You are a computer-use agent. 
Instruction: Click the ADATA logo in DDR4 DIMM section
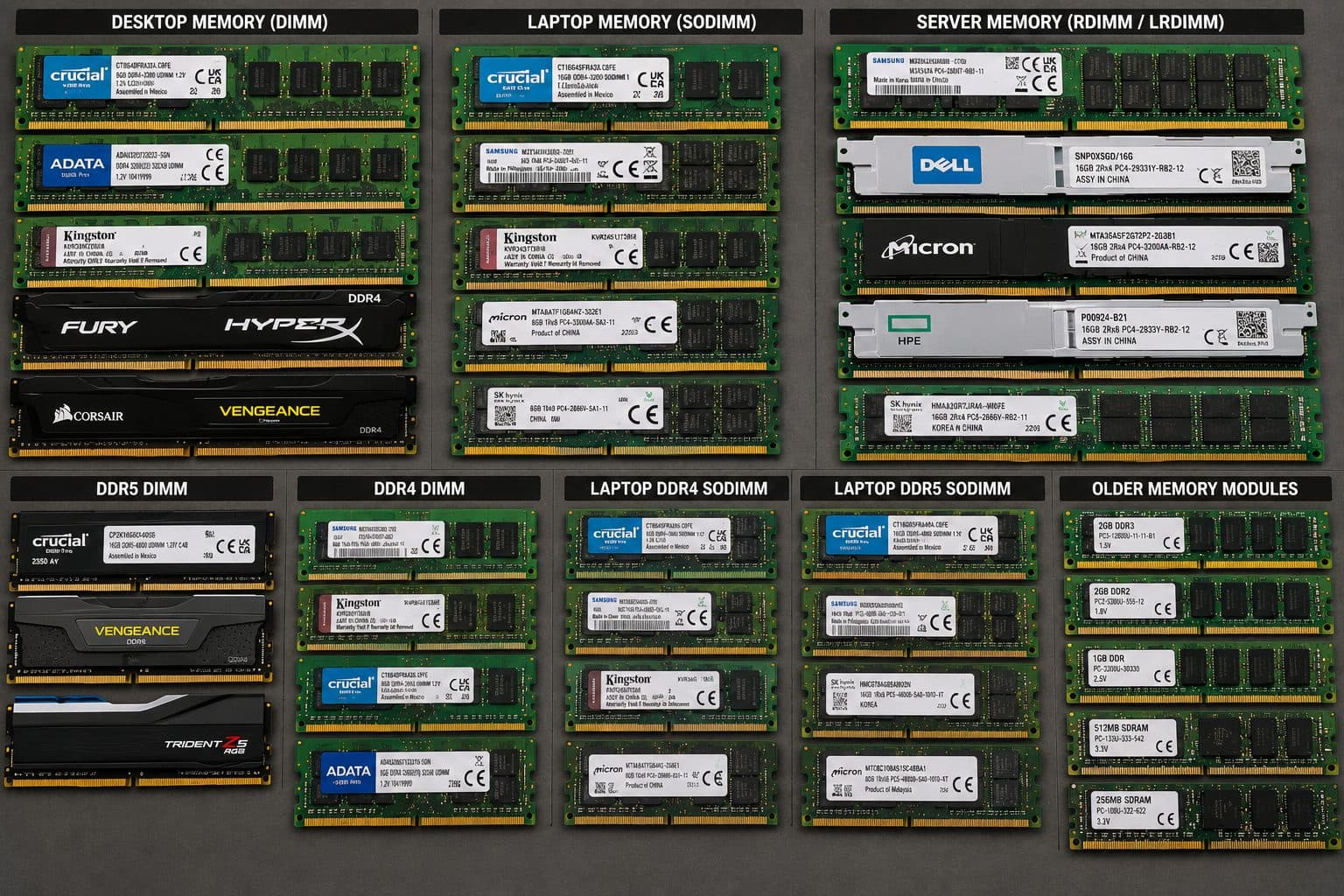347,772
